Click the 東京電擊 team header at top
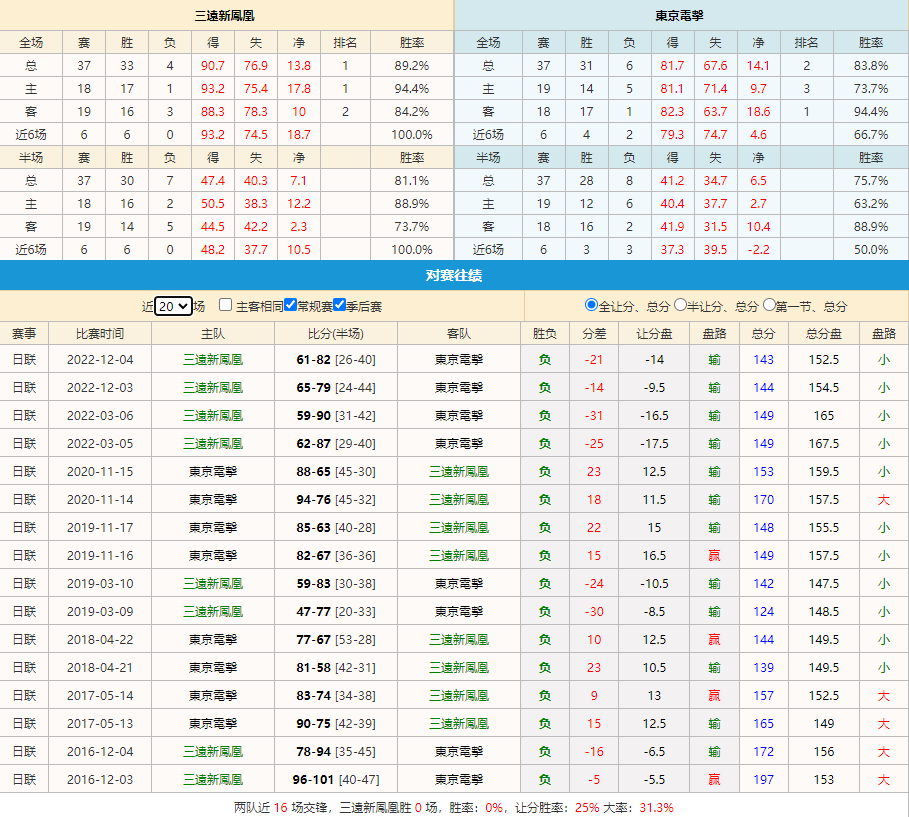Image resolution: width=909 pixels, height=817 pixels. (679, 16)
